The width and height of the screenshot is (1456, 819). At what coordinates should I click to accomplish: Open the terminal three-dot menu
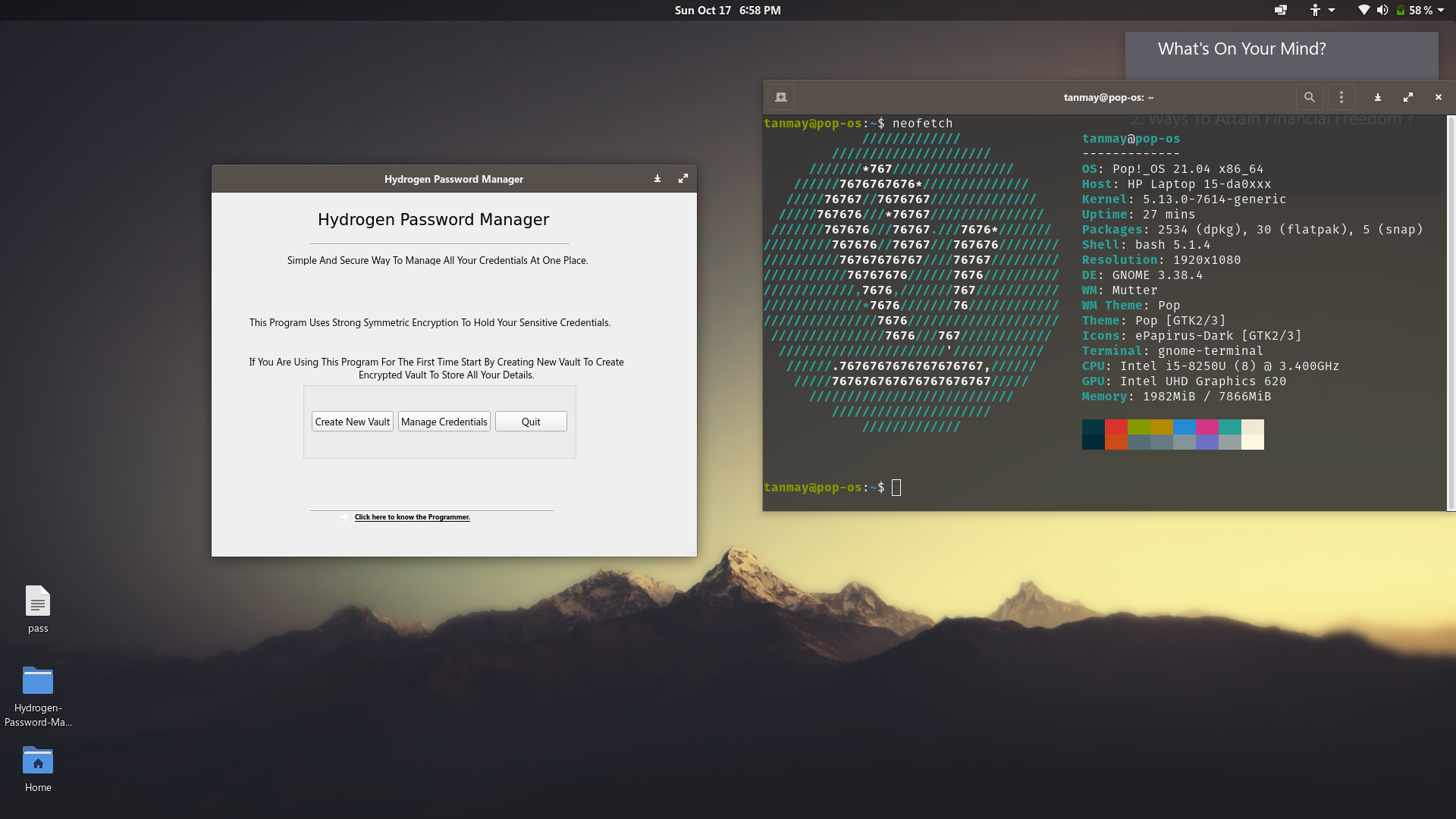[1341, 97]
